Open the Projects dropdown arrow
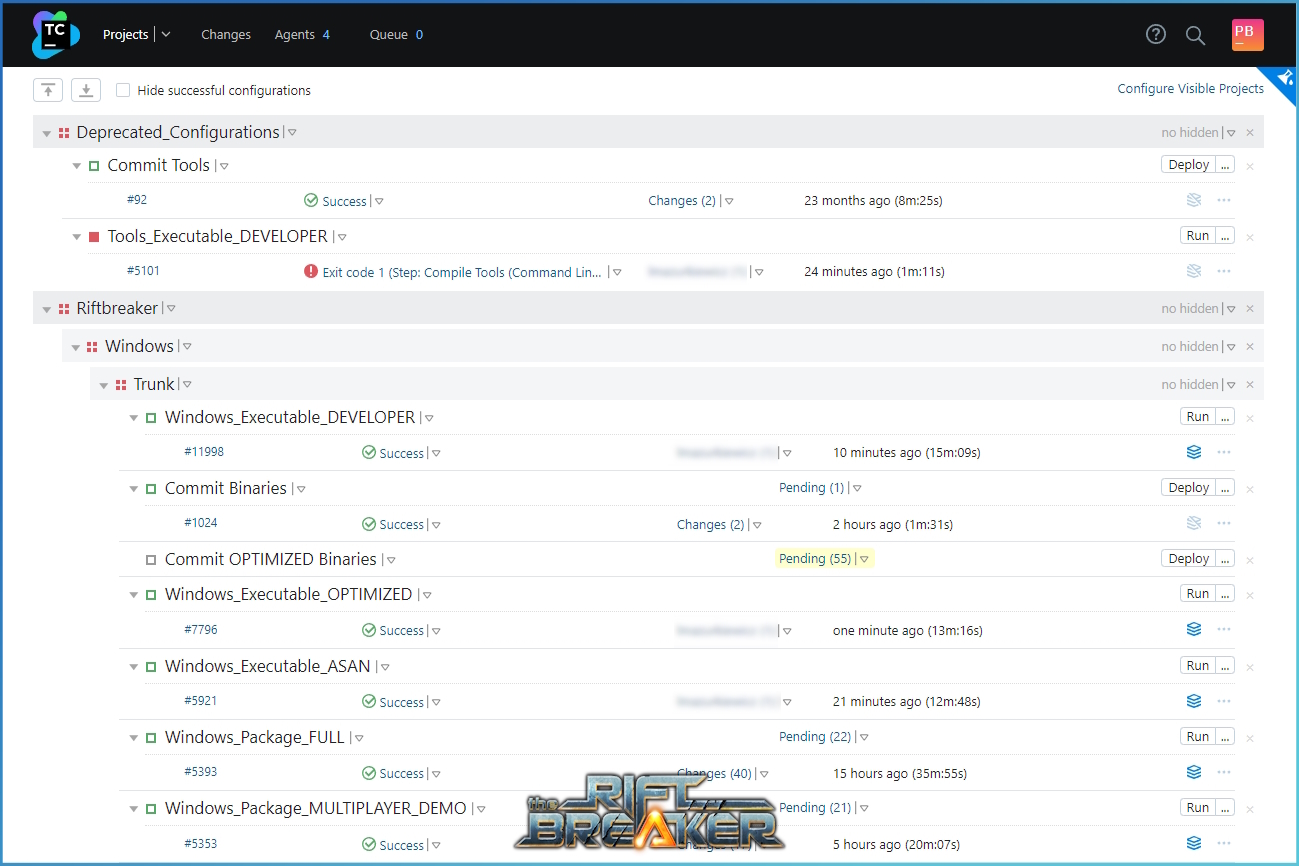1299x866 pixels. (x=166, y=34)
